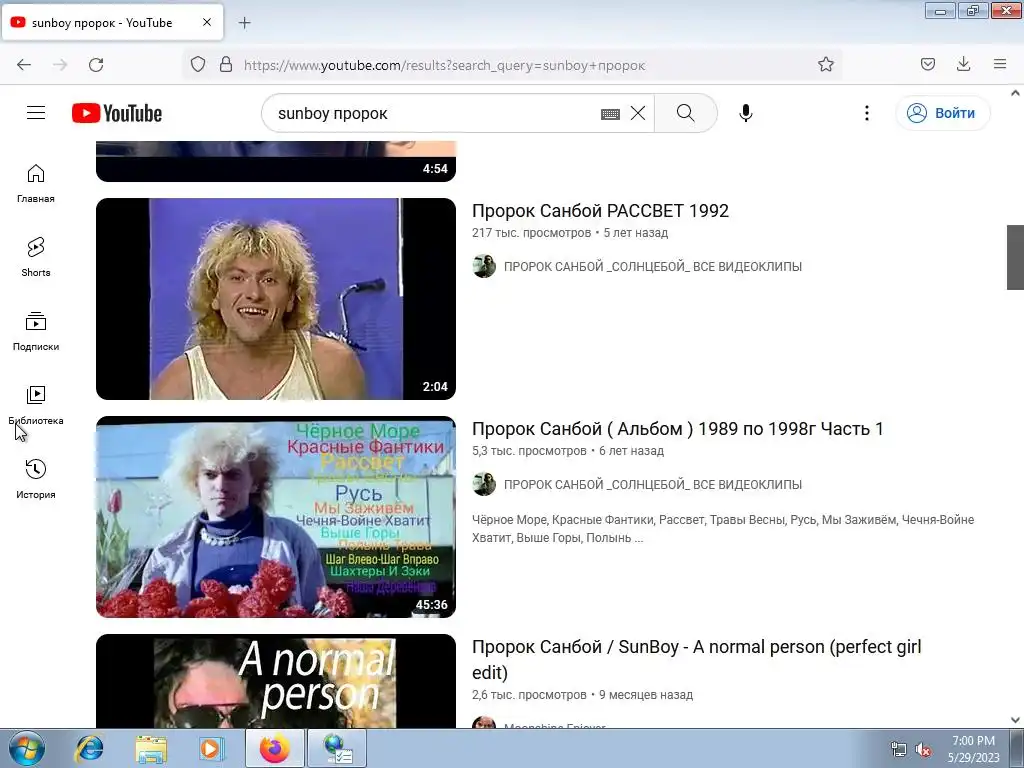The width and height of the screenshot is (1024, 768).
Task: Open the Firefox downloads arrow
Action: 963,64
